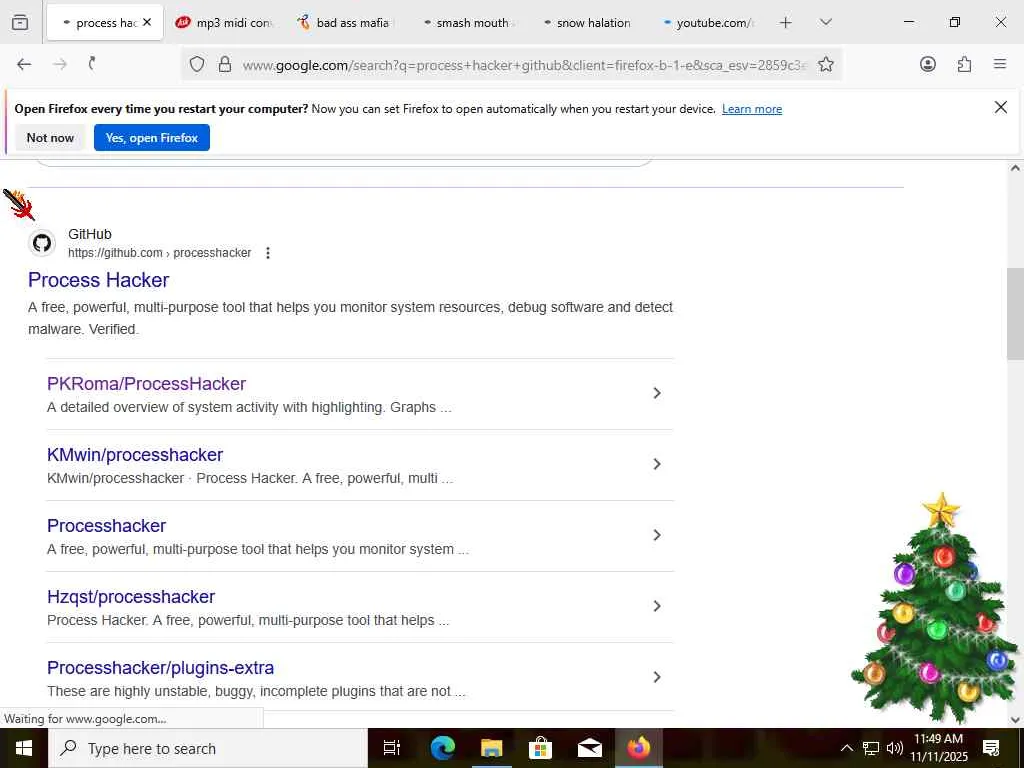The height and width of the screenshot is (768, 1024).
Task: Click the Firefox taskbar icon
Action: pyautogui.click(x=639, y=748)
